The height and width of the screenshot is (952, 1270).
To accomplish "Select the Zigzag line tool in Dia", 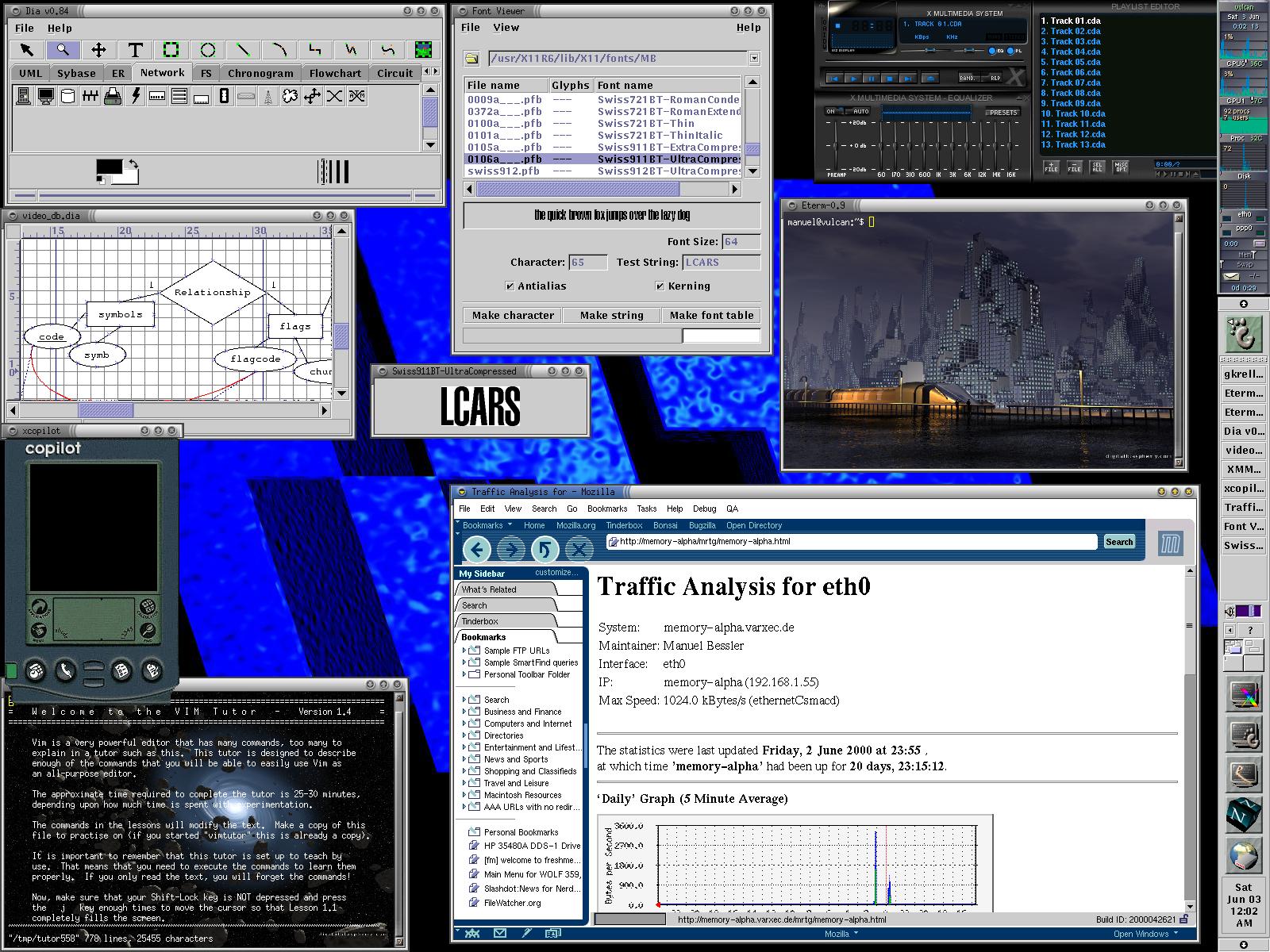I will [x=315, y=50].
